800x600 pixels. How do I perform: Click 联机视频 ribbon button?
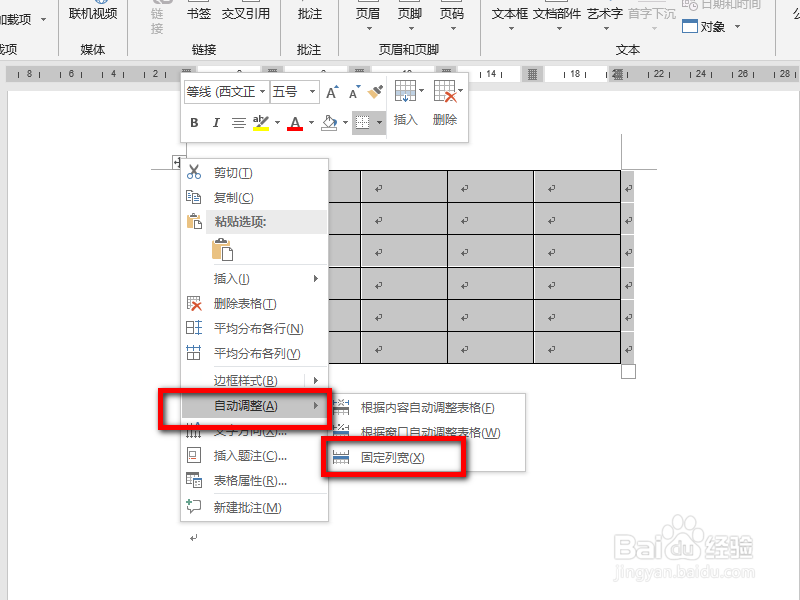pyautogui.click(x=93, y=13)
